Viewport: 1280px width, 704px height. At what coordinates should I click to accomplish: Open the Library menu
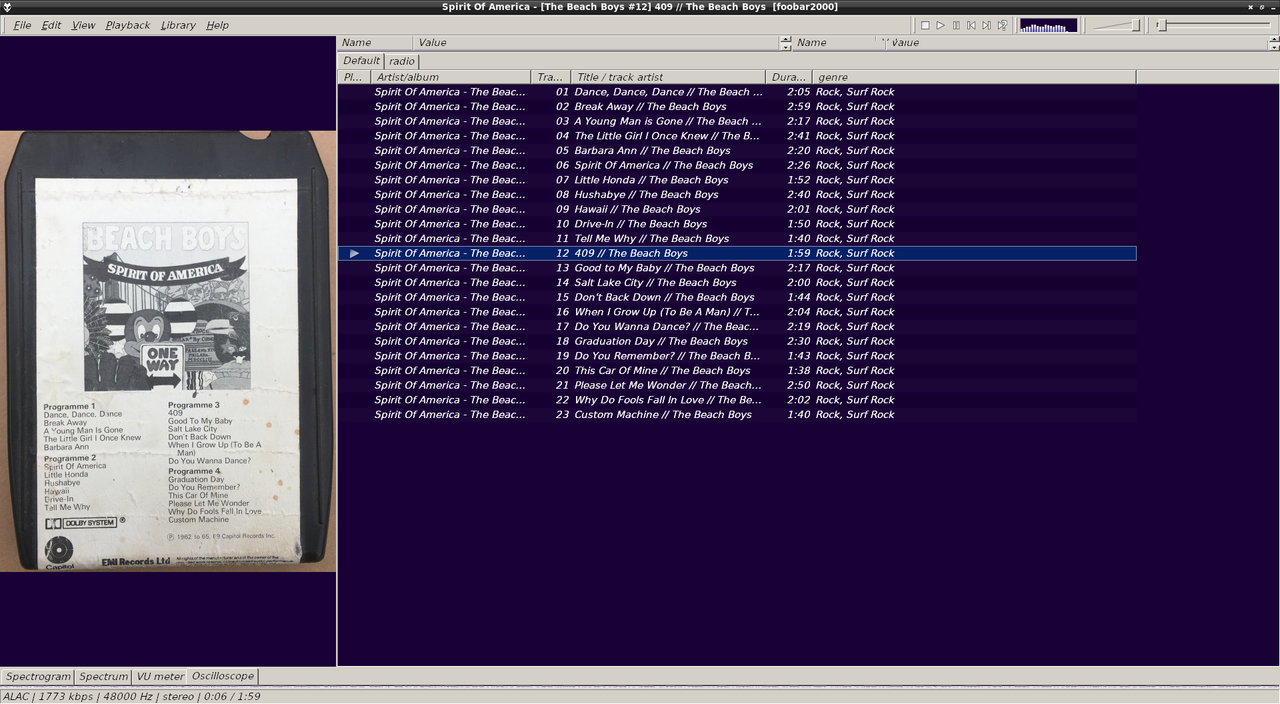point(178,25)
